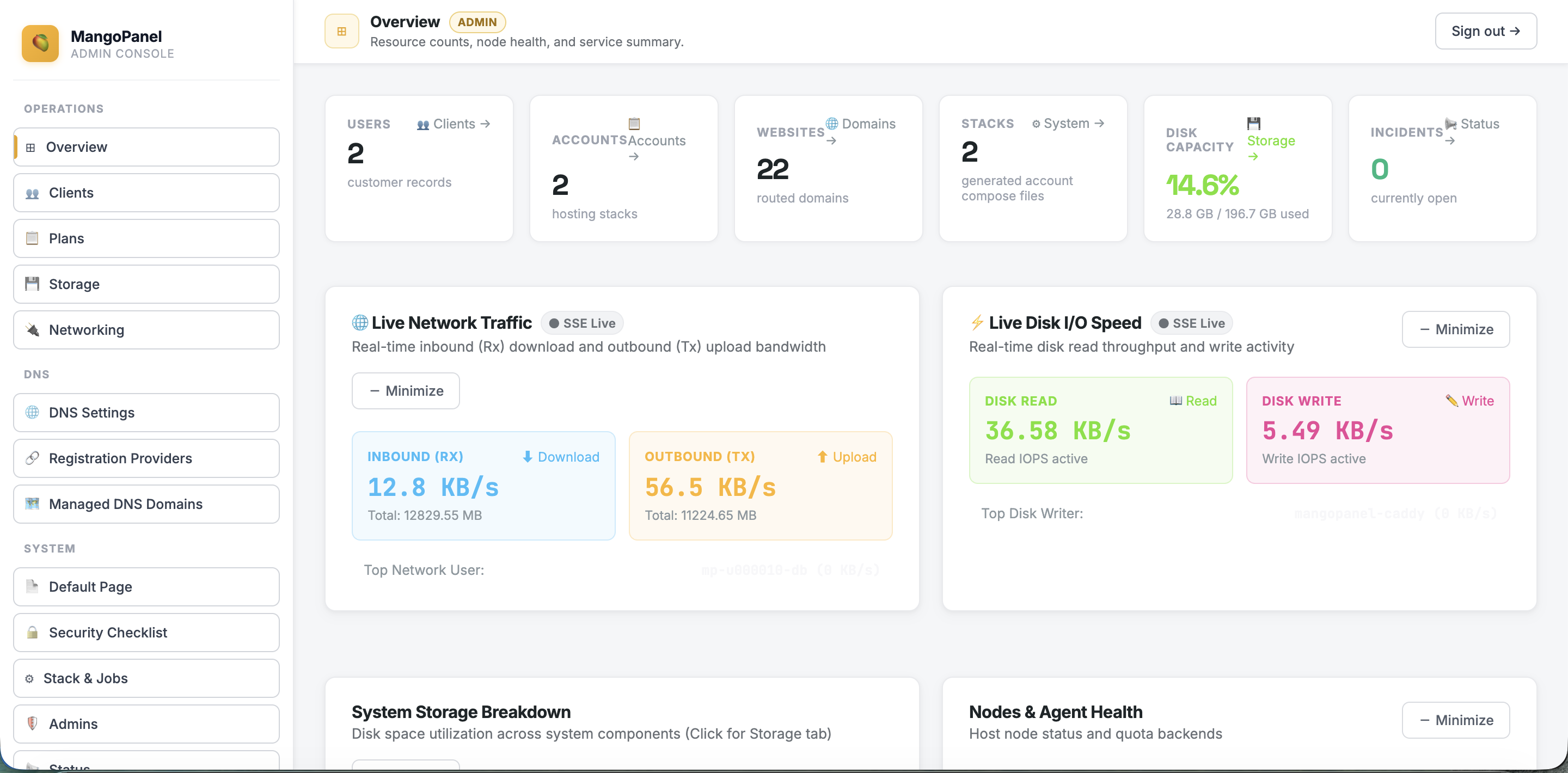The width and height of the screenshot is (1568, 773).
Task: Open the Overview sidebar item
Action: [x=146, y=146]
